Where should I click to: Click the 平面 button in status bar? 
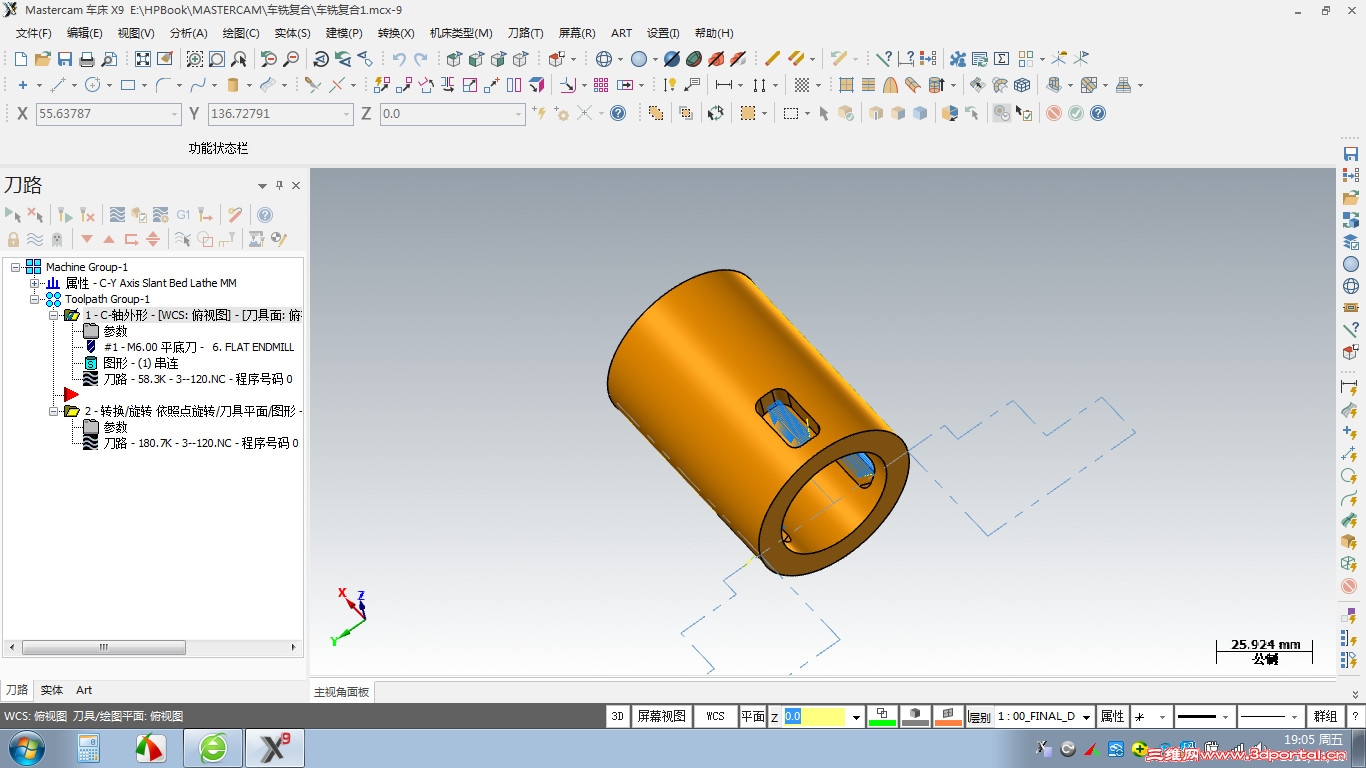[753, 716]
